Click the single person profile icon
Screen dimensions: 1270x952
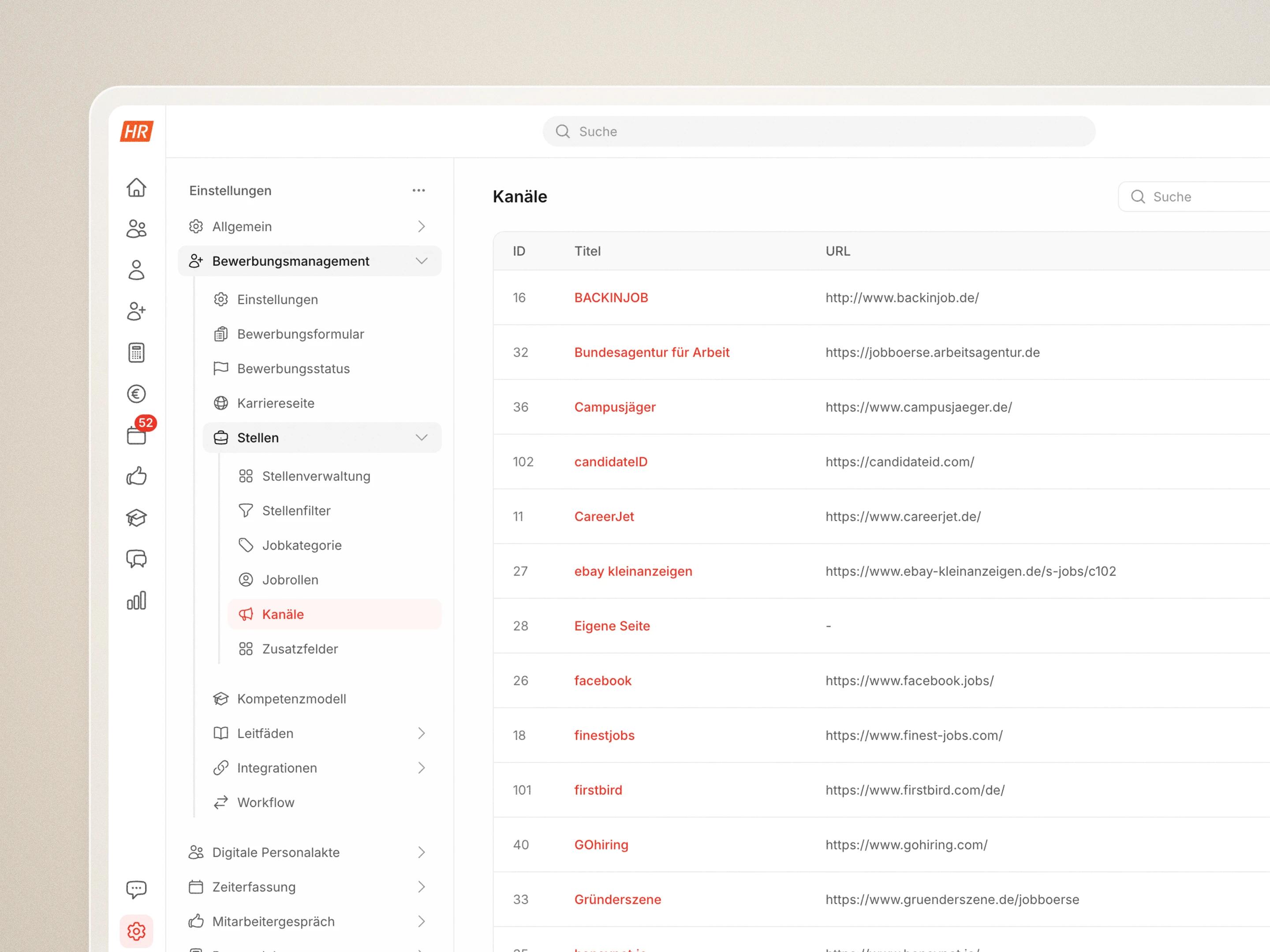[136, 270]
